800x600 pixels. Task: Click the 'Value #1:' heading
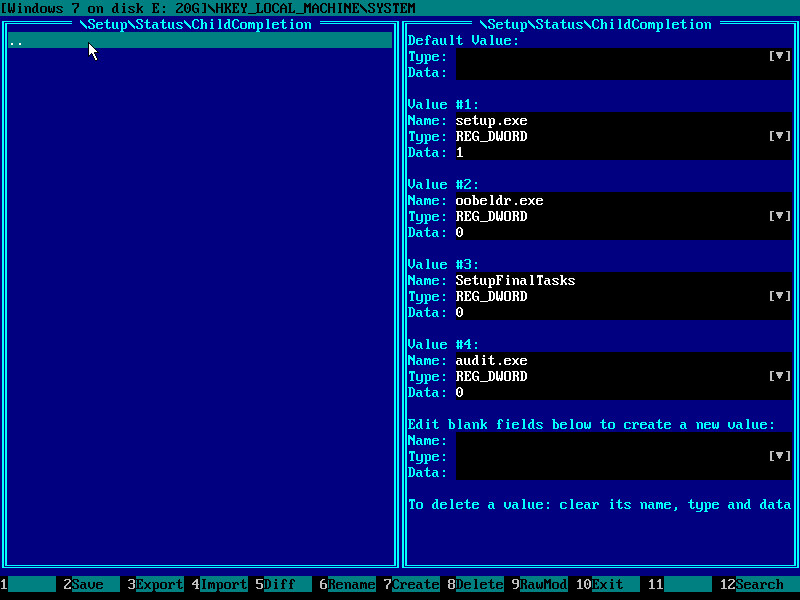(443, 104)
